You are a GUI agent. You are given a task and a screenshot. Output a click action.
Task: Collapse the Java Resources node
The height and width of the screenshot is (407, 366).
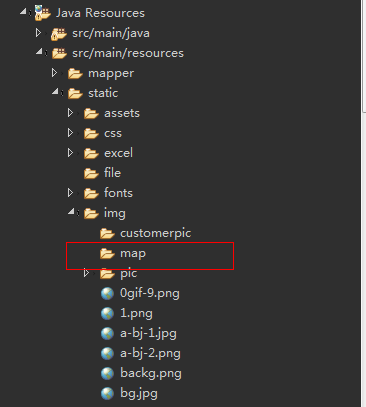click(x=23, y=12)
